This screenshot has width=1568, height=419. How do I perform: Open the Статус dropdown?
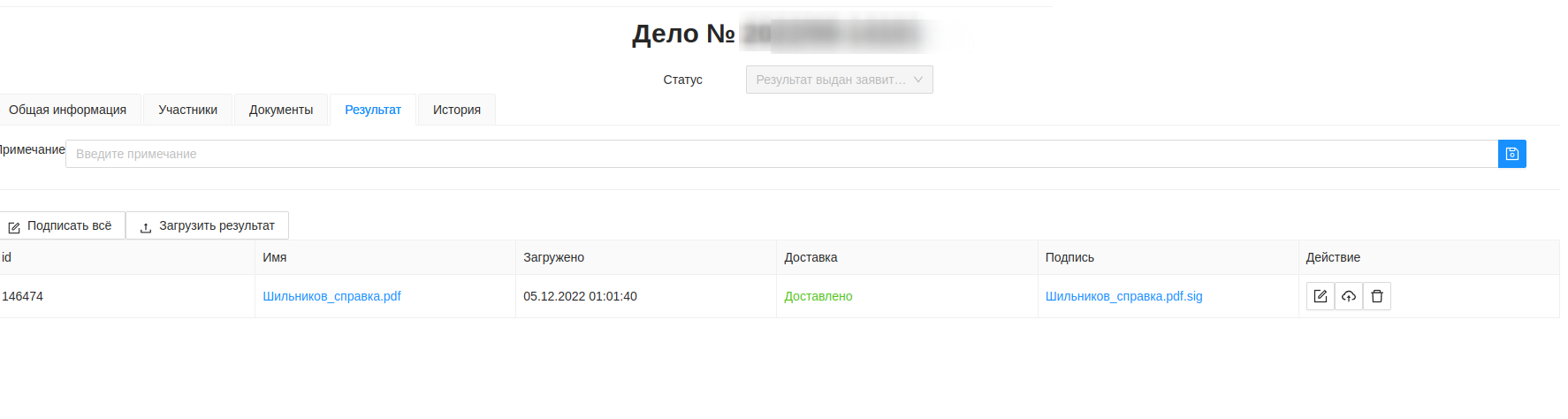pyautogui.click(x=839, y=80)
